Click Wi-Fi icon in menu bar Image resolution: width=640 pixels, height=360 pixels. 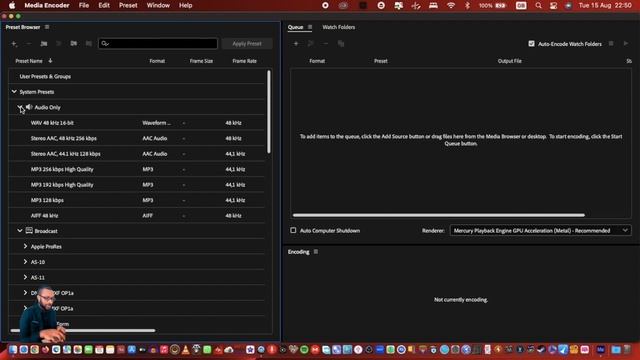(x=451, y=5)
